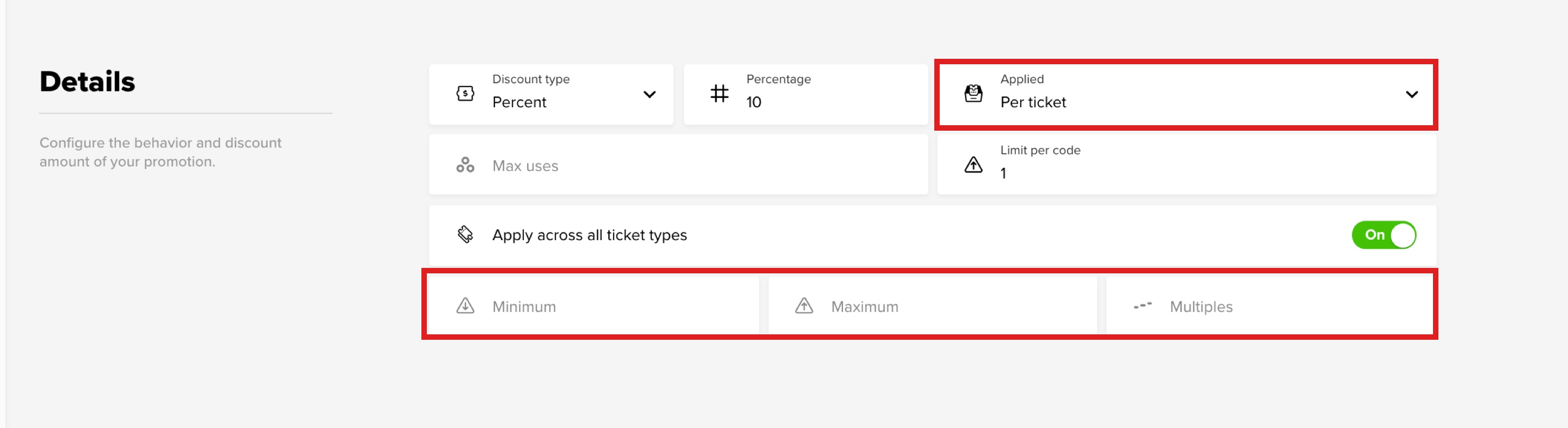Click the 'Limit per code' field label
Image resolution: width=1568 pixels, height=428 pixels.
pos(1040,150)
